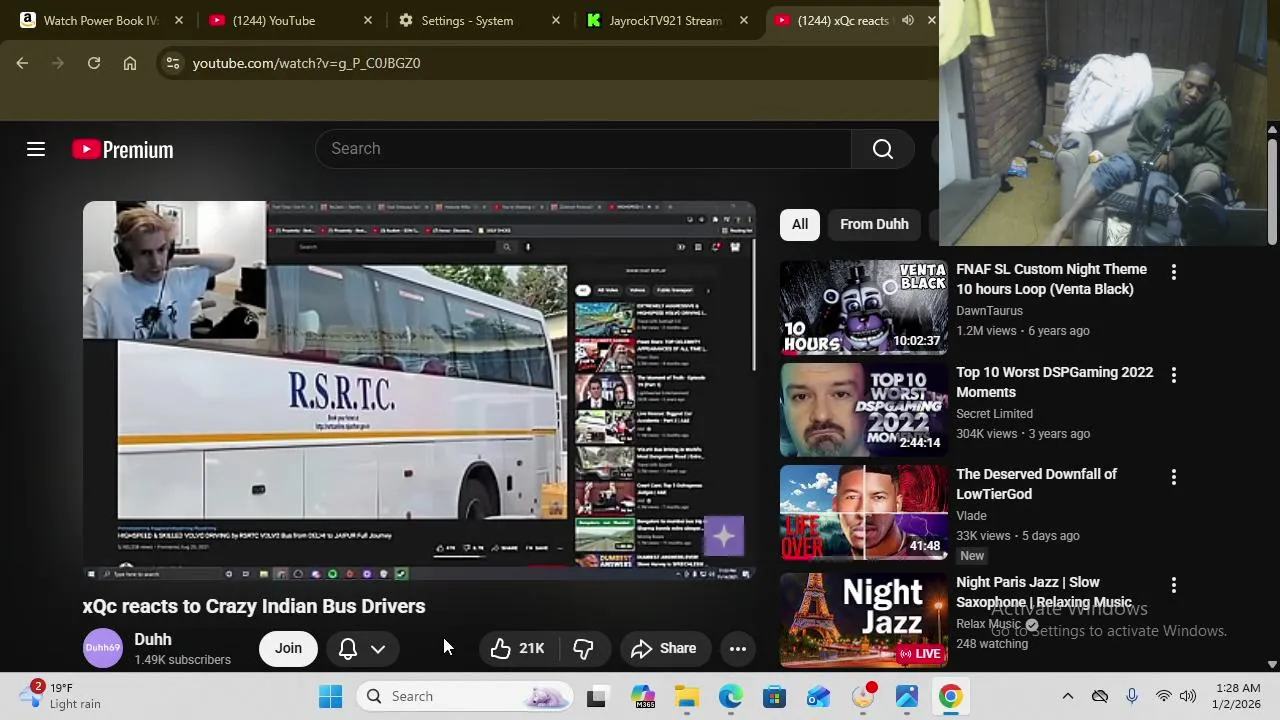Expand the notification preferences chevron

click(x=378, y=648)
